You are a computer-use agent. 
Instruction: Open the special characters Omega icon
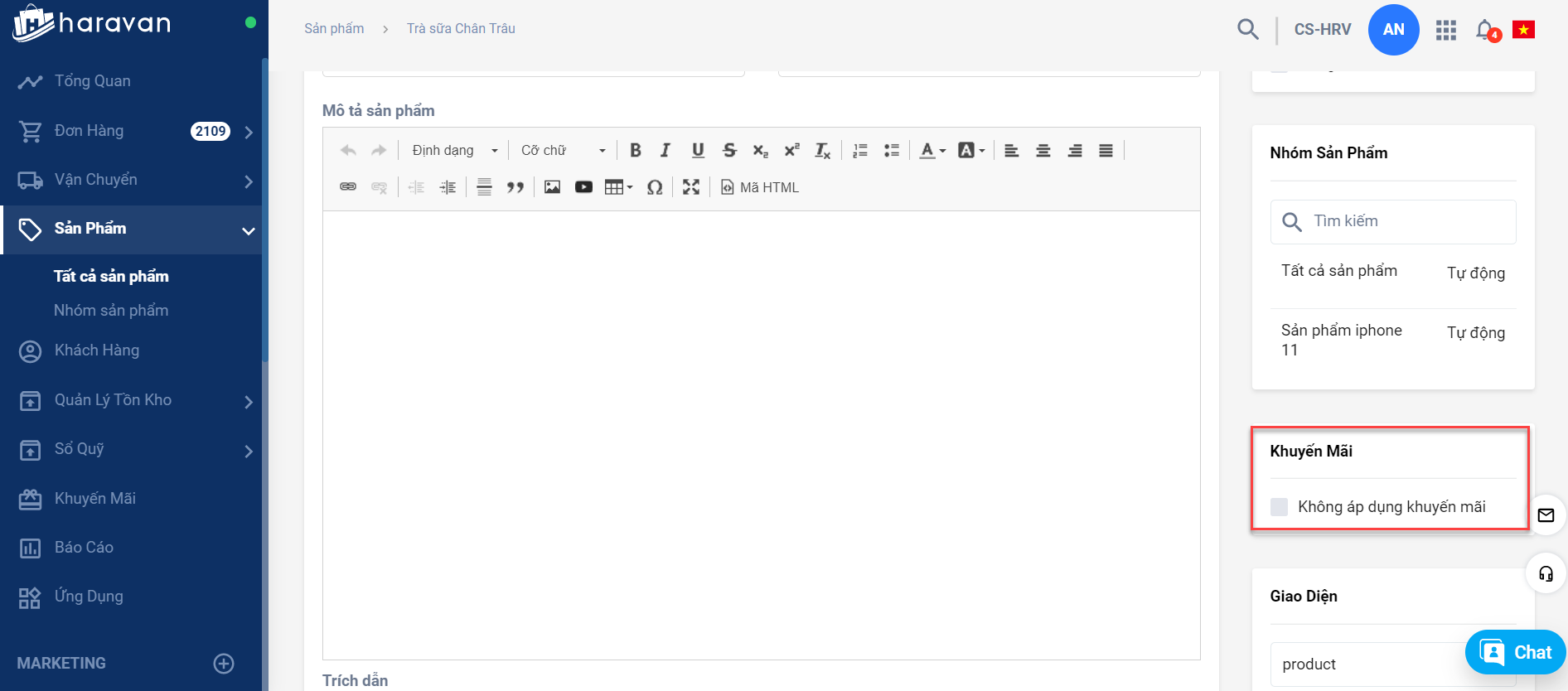tap(655, 187)
